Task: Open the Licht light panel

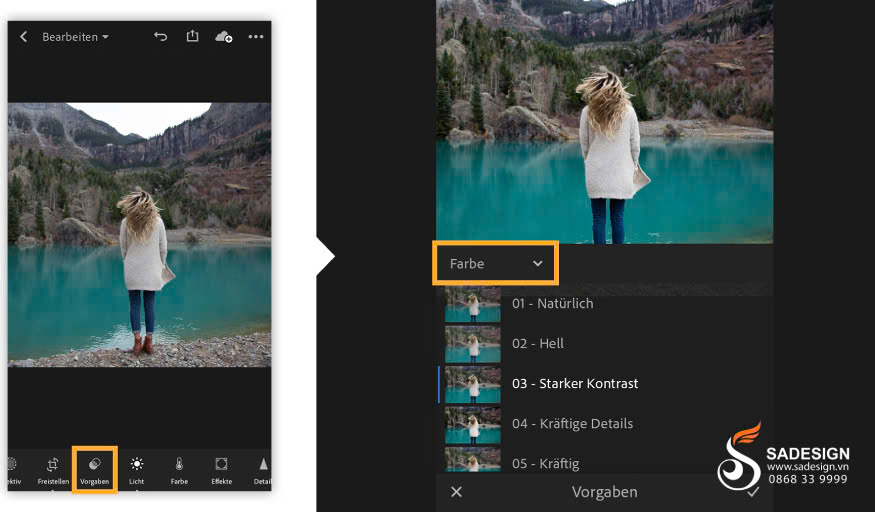Action: [x=137, y=470]
